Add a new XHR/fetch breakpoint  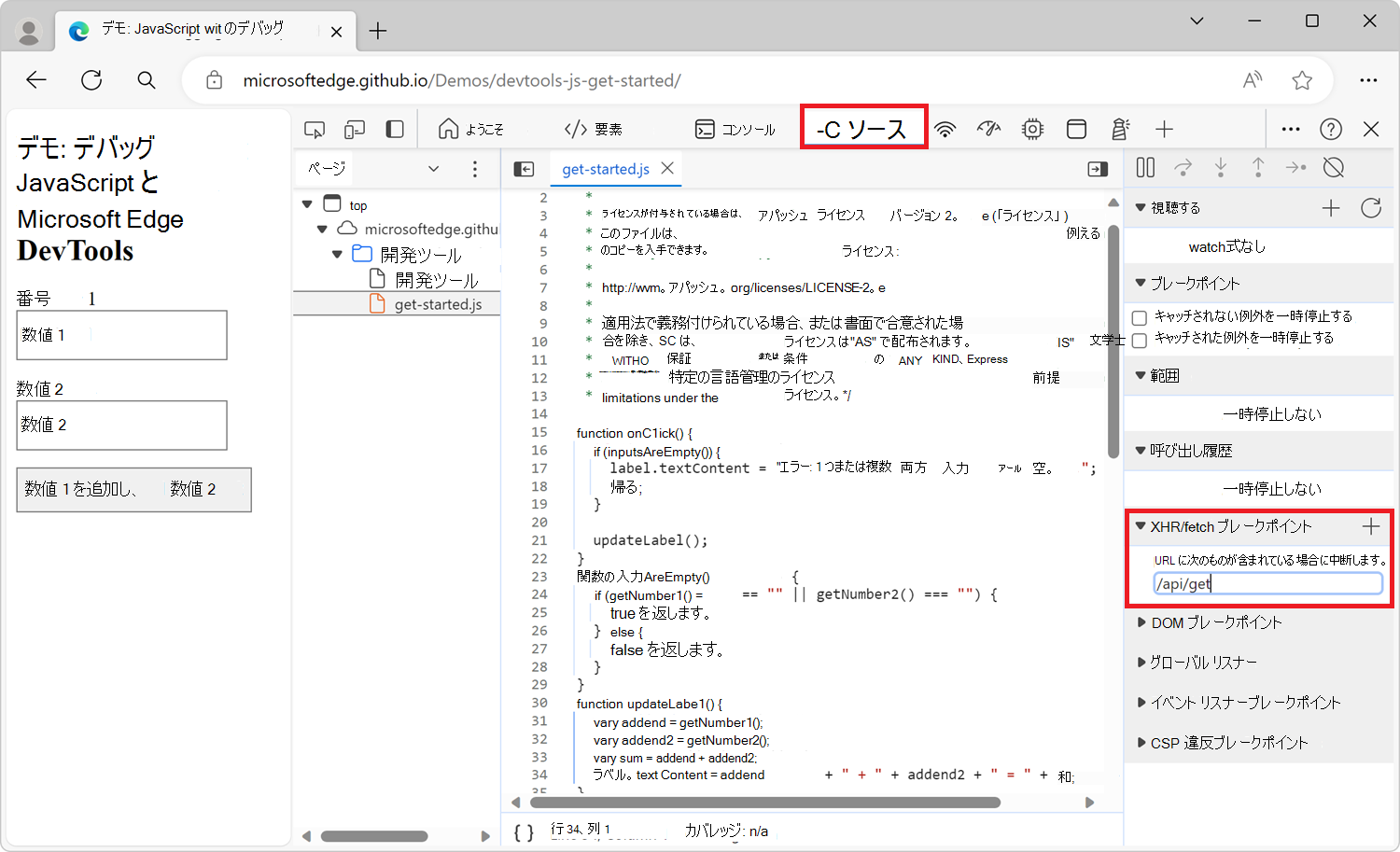1371,526
